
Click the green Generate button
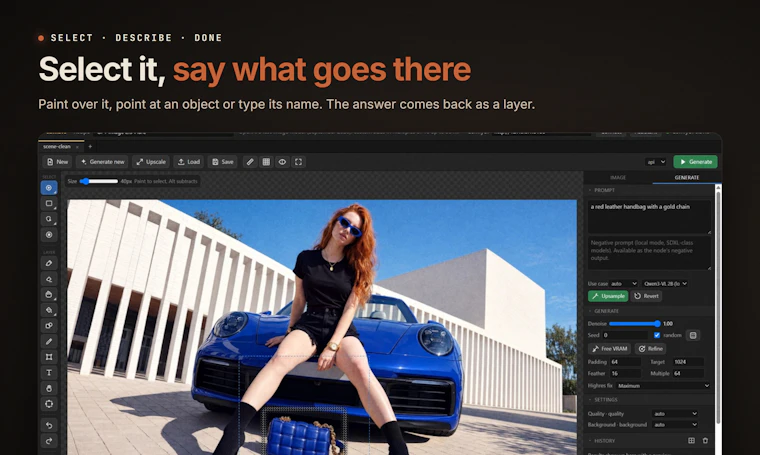[696, 162]
